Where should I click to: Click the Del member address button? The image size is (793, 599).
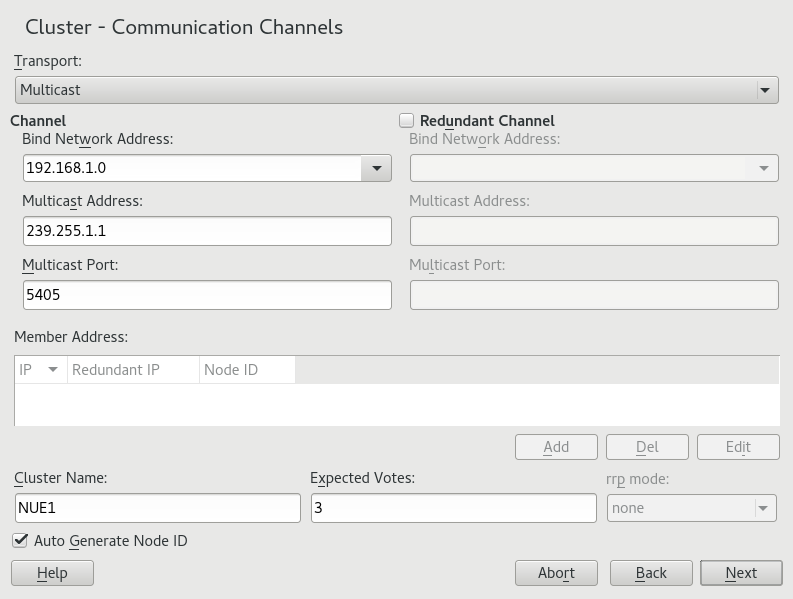[647, 447]
